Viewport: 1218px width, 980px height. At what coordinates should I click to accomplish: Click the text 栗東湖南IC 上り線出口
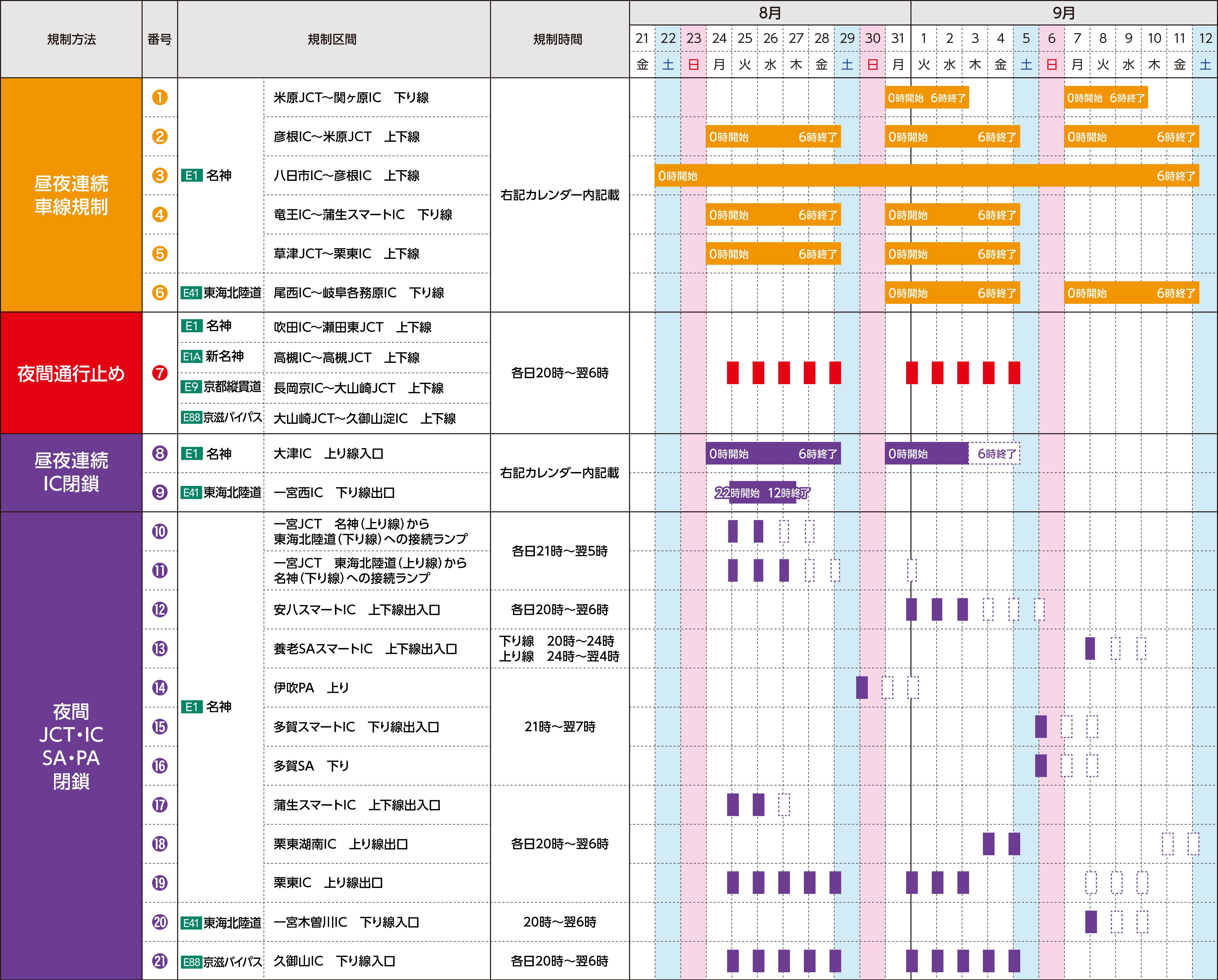(x=340, y=844)
